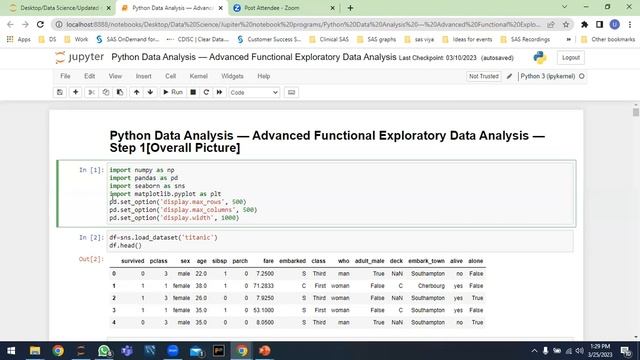Restart kernel and run all cells
The image size is (640, 360).
220,92
